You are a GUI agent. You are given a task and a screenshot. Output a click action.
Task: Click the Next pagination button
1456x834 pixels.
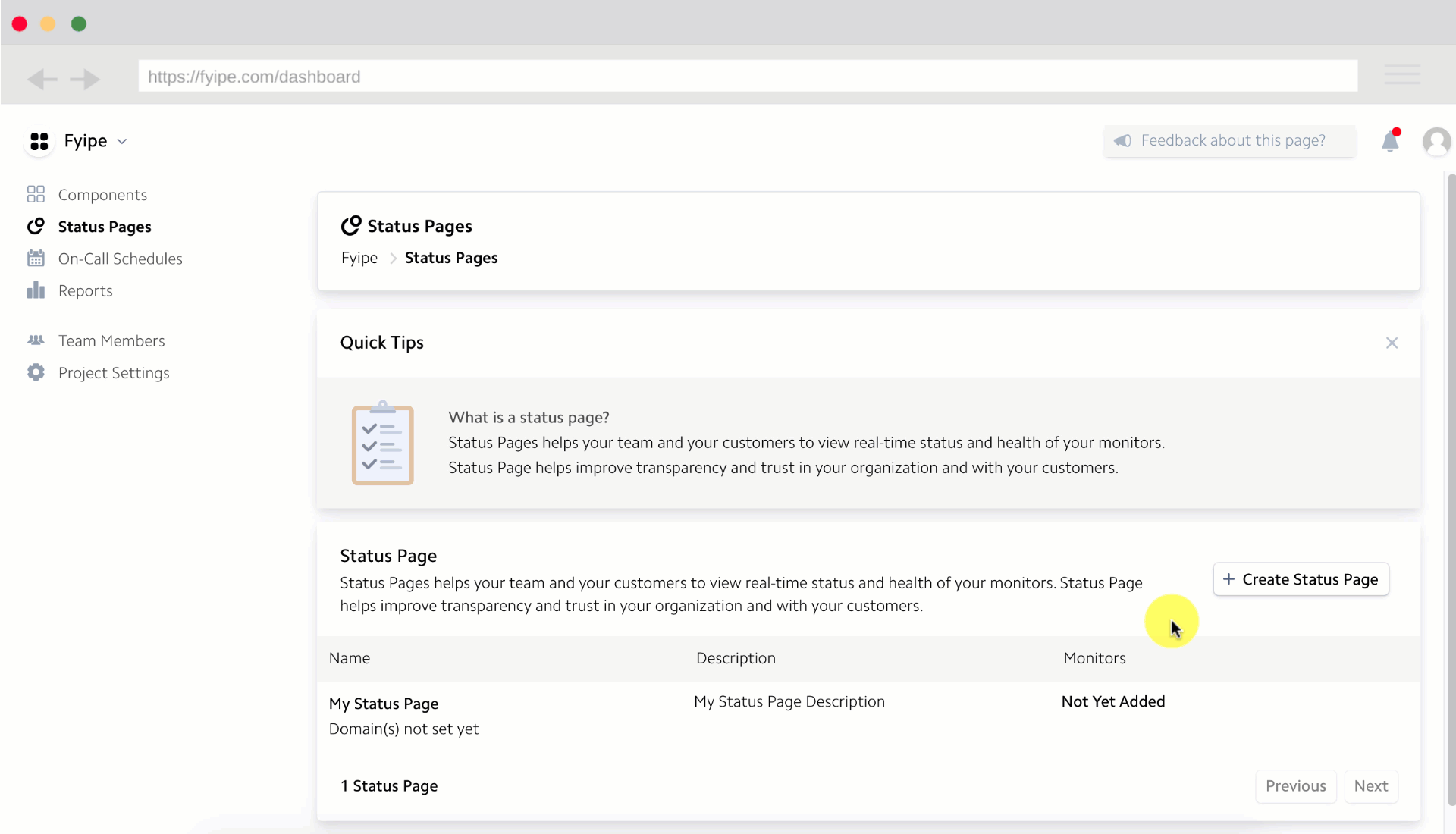(x=1371, y=786)
